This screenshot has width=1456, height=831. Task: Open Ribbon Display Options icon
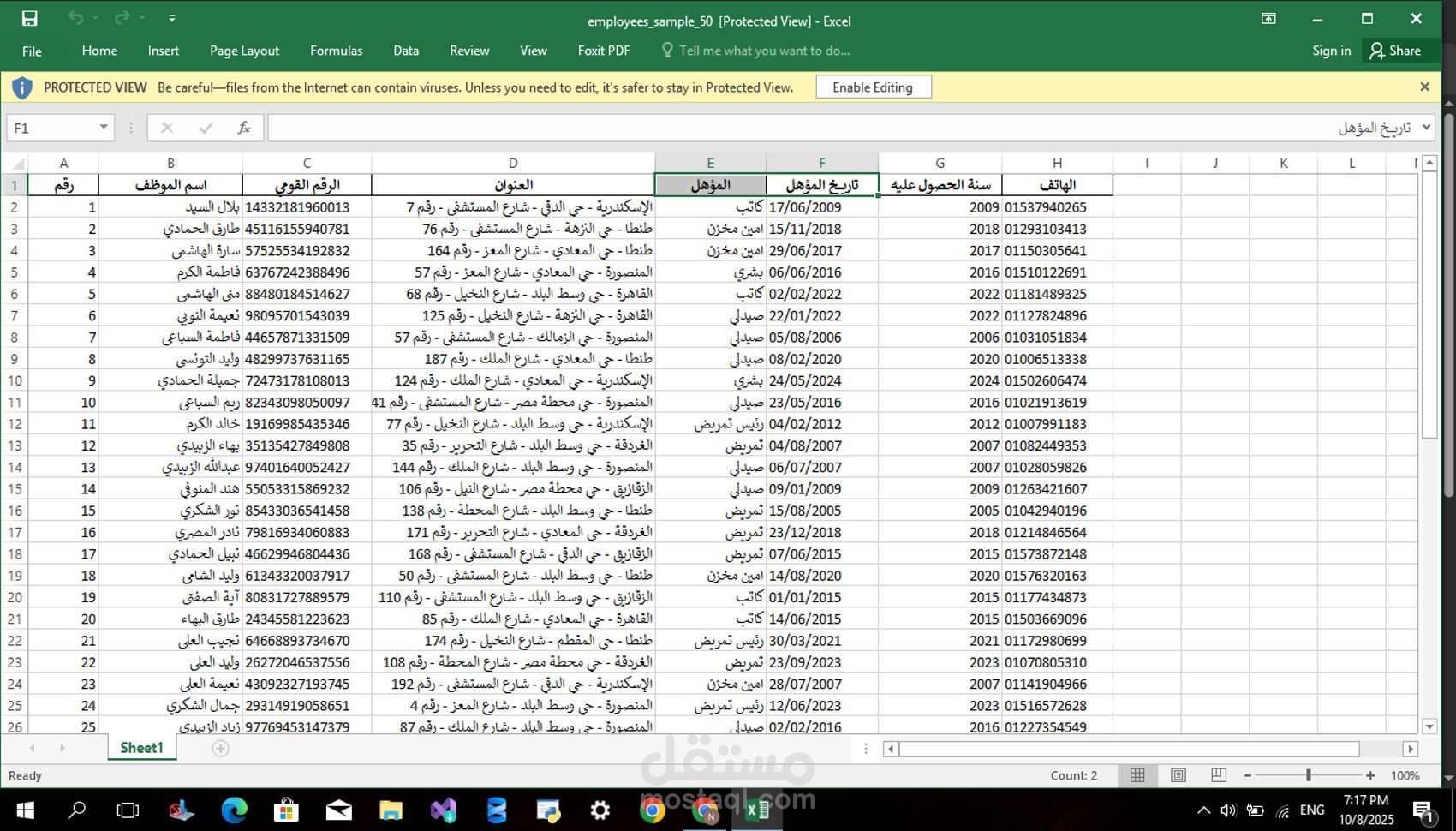[x=1268, y=19]
